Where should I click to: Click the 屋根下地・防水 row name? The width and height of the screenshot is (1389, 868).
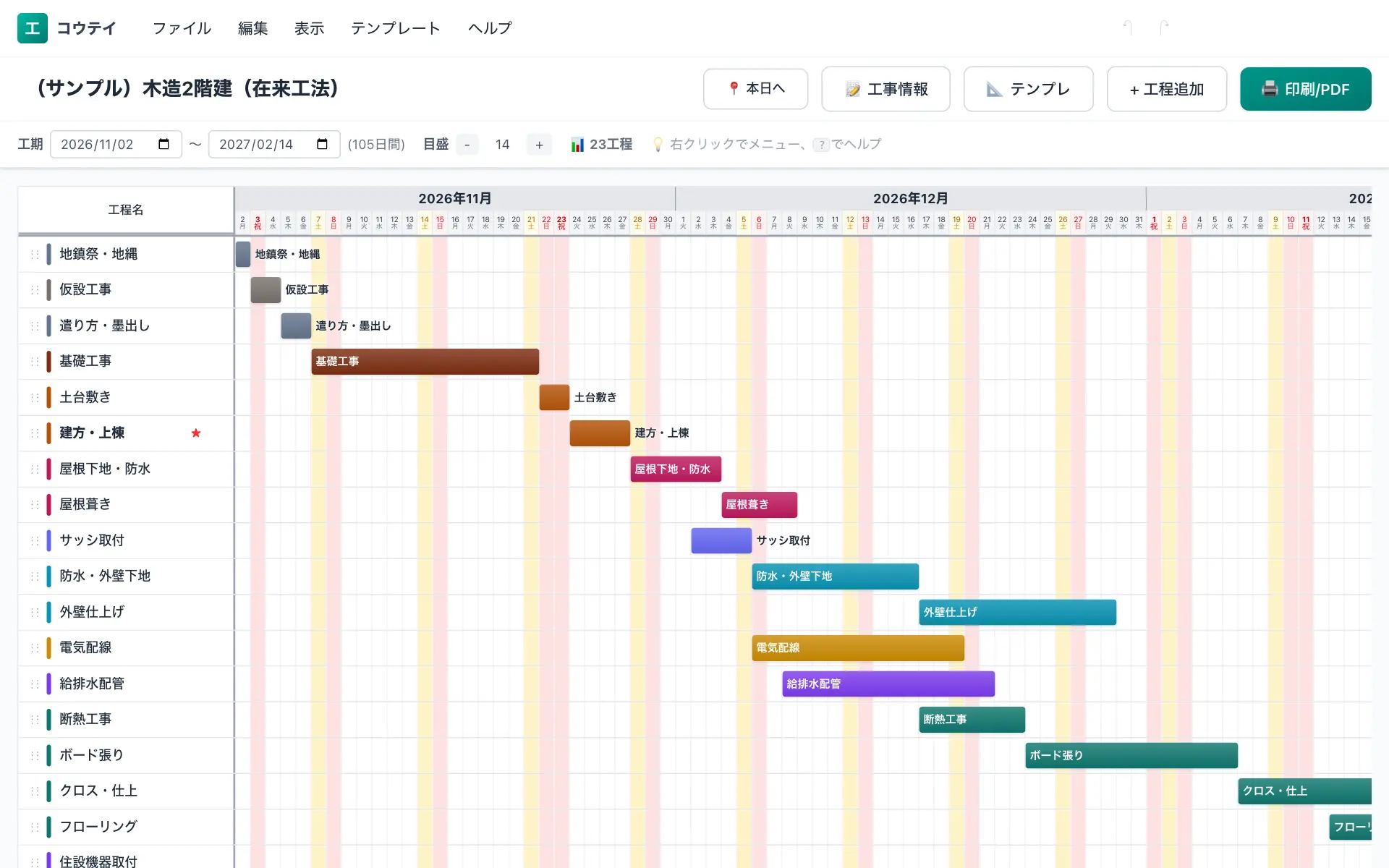(x=105, y=469)
